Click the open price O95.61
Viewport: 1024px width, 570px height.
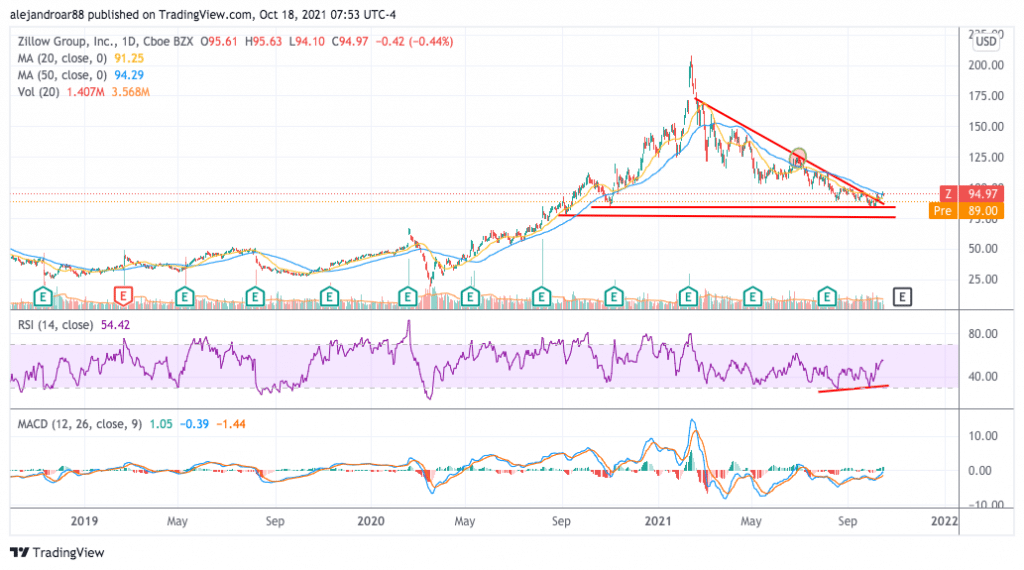point(219,41)
